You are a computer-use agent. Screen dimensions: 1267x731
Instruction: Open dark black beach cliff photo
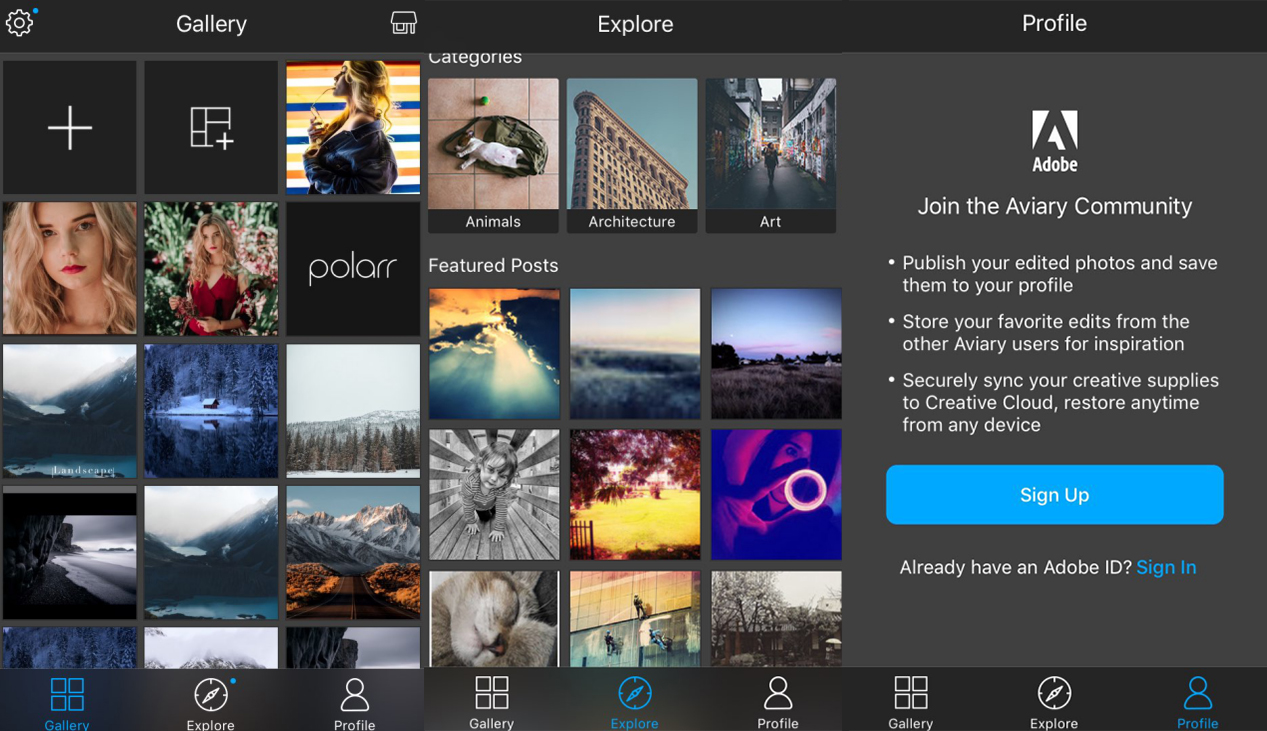coord(70,553)
